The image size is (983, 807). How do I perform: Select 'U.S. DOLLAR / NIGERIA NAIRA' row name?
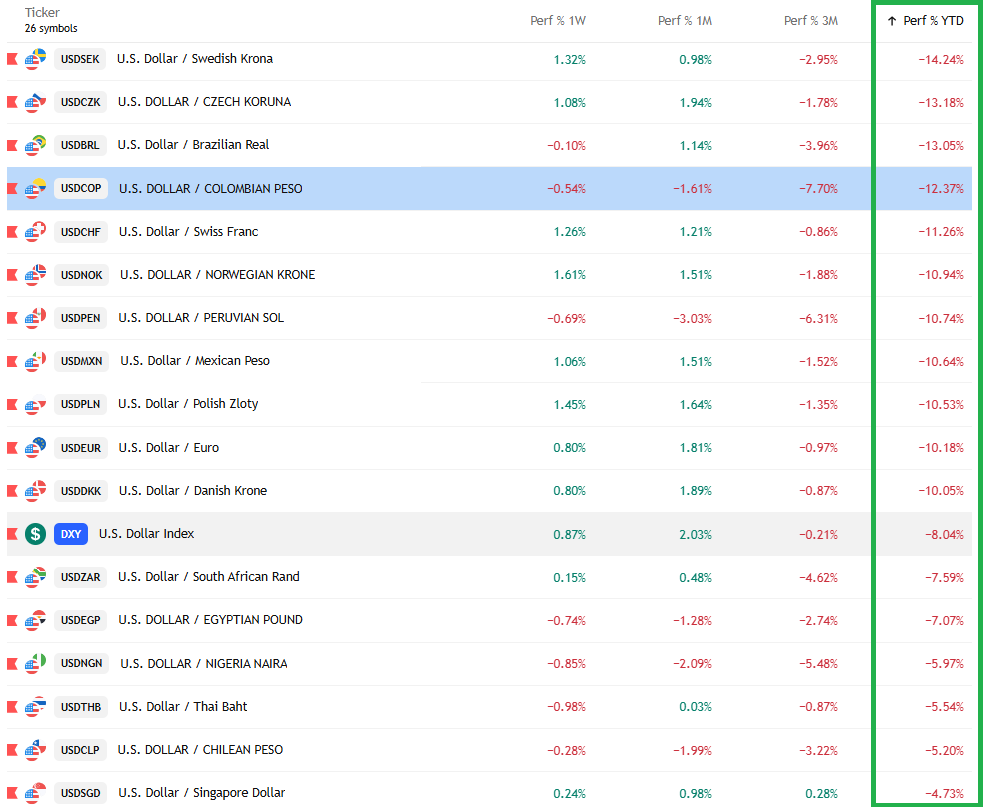point(204,663)
